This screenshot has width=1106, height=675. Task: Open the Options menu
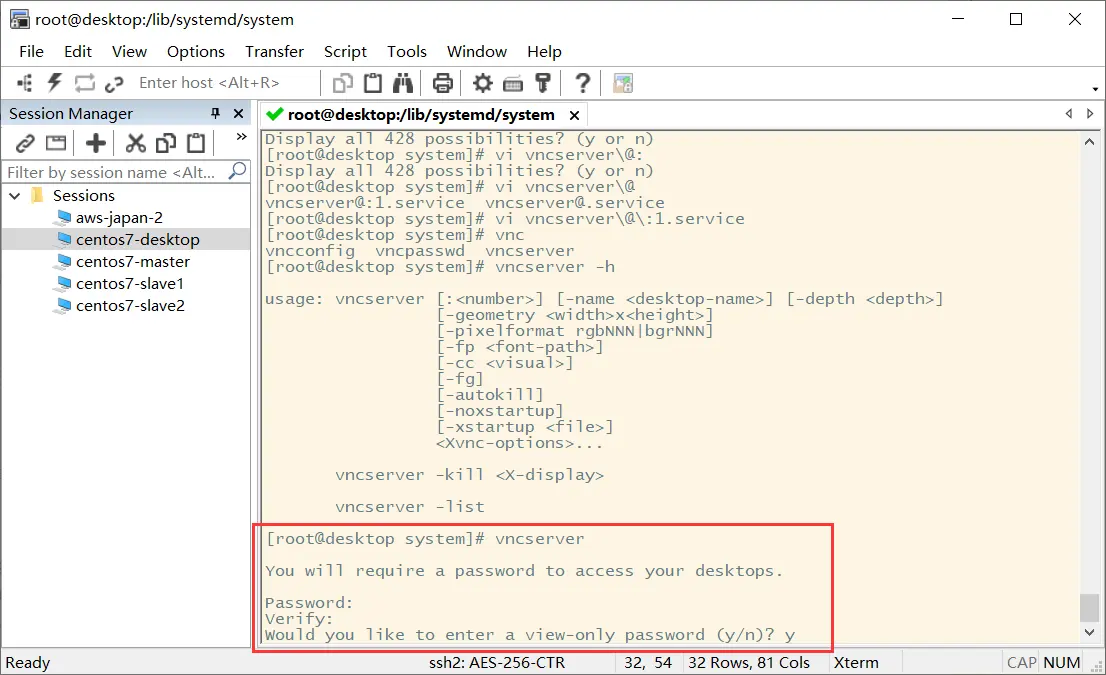[195, 51]
